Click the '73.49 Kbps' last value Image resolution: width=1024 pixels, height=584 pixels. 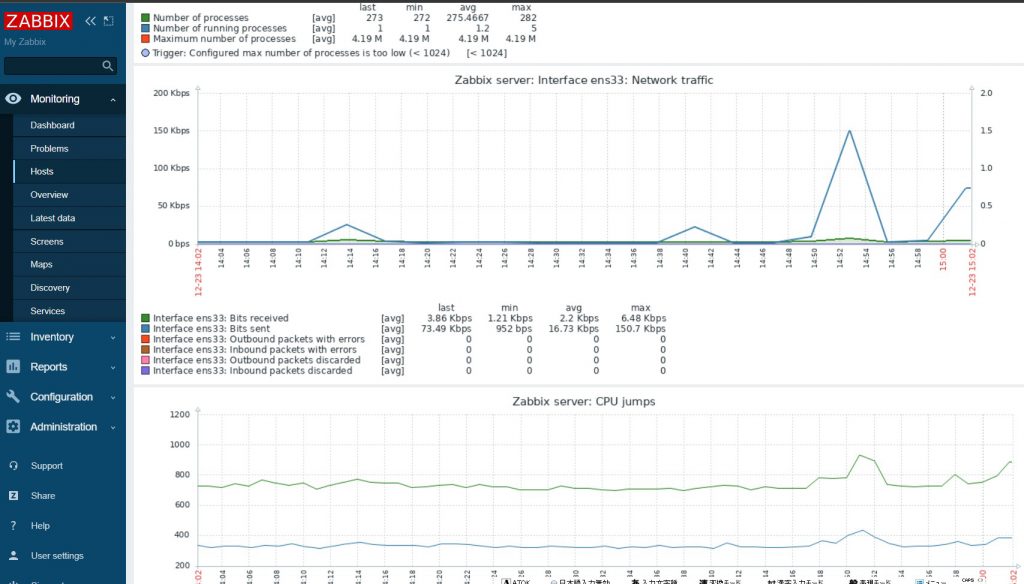pos(446,329)
